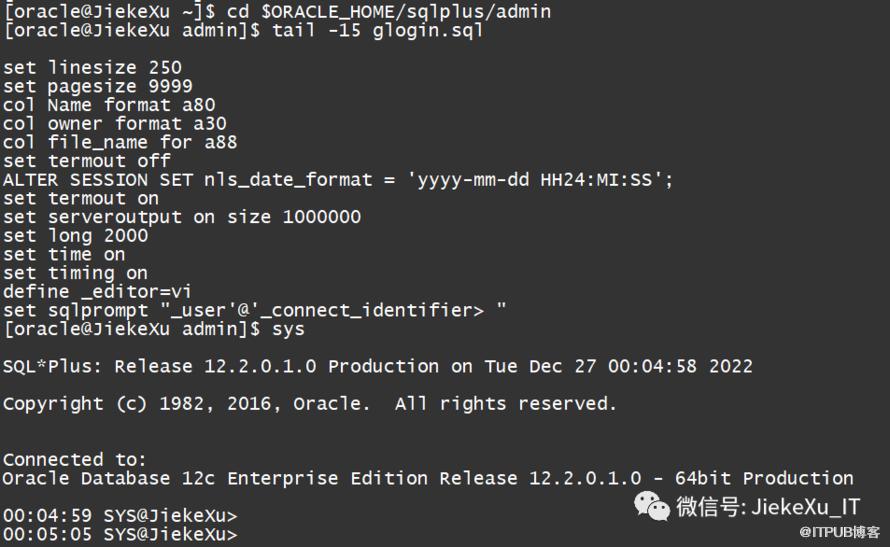Click the ALTER SESSION nls_date_format statement
Viewport: 890px width, 547px height.
pos(338,180)
